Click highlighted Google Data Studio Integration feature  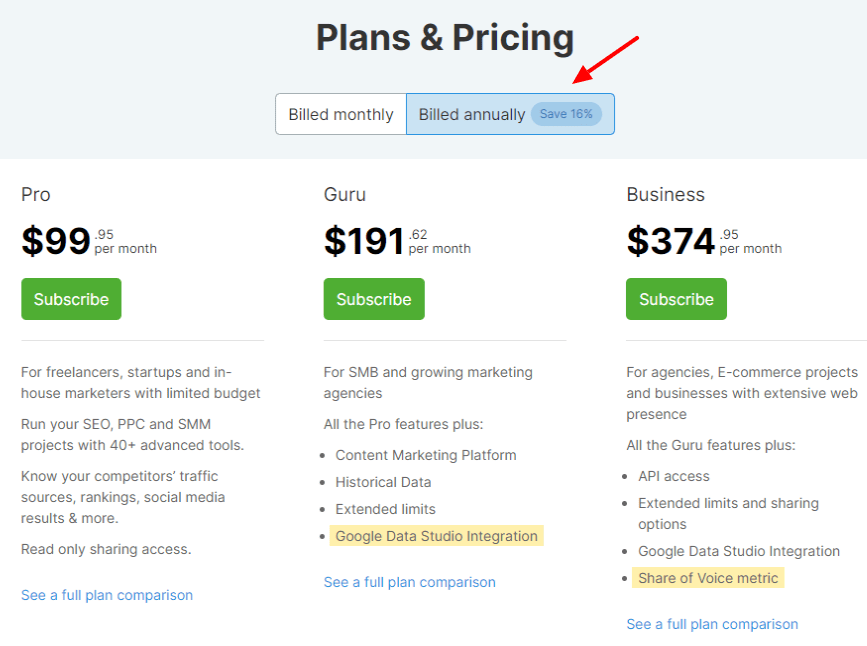437,536
